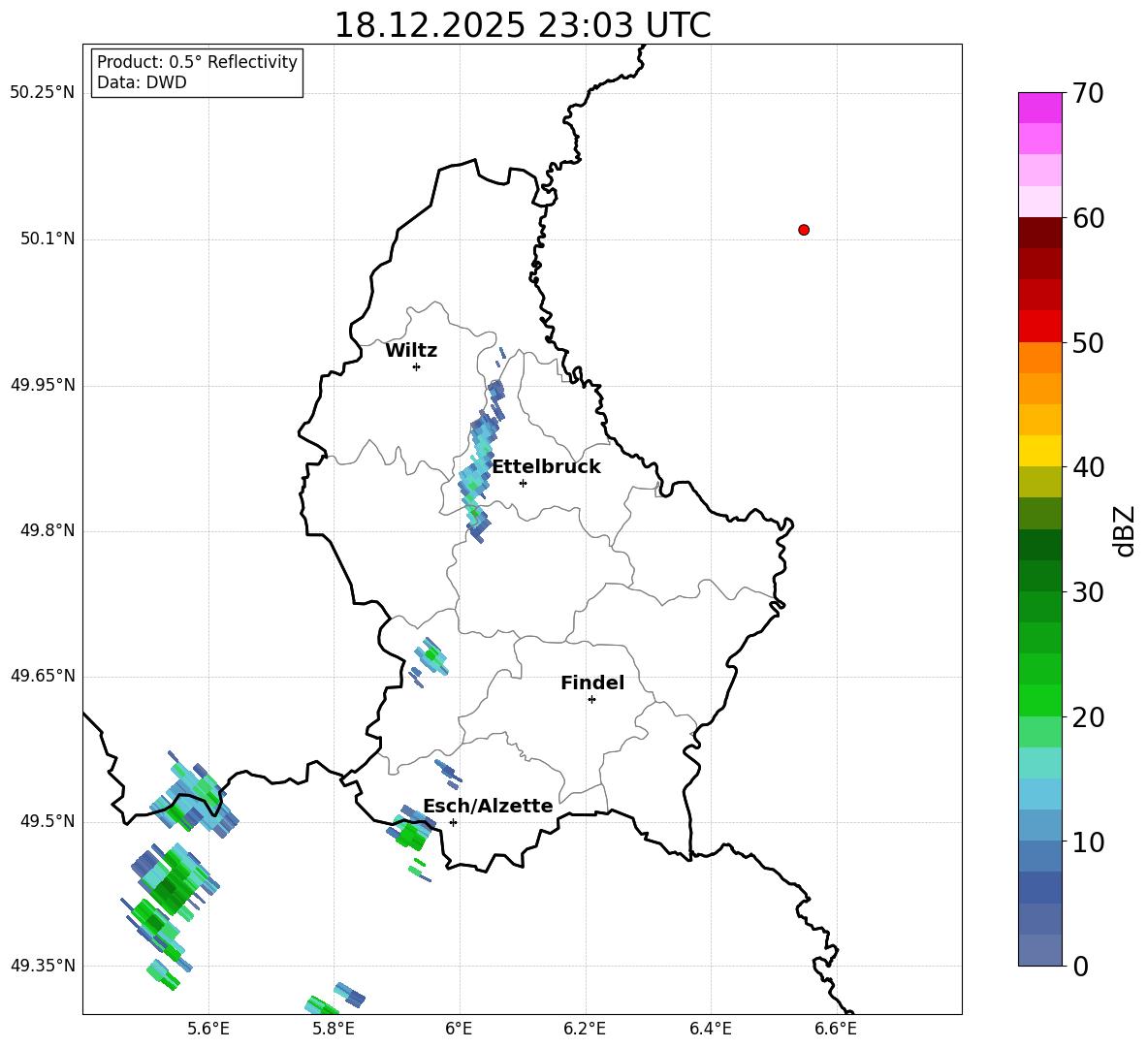Click the 10 value on colorbar
Screen dimensions: 1148x1048
pyautogui.click(x=1088, y=842)
